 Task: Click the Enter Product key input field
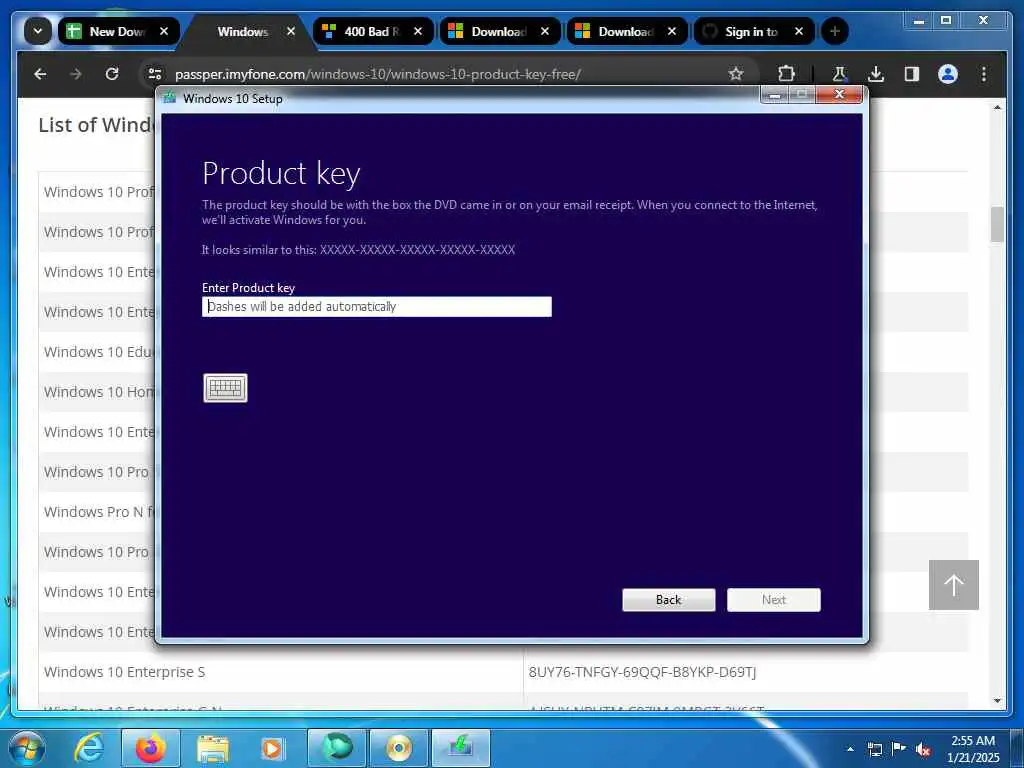377,306
